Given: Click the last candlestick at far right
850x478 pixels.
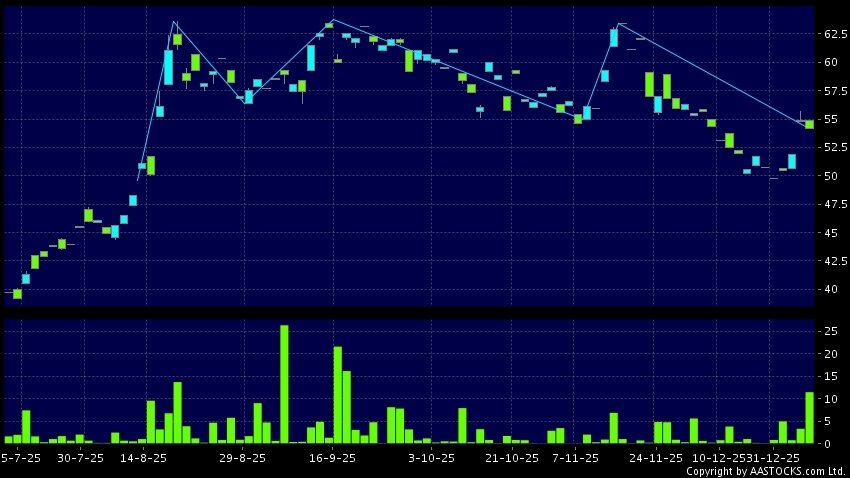Looking at the screenshot, I should point(809,124).
